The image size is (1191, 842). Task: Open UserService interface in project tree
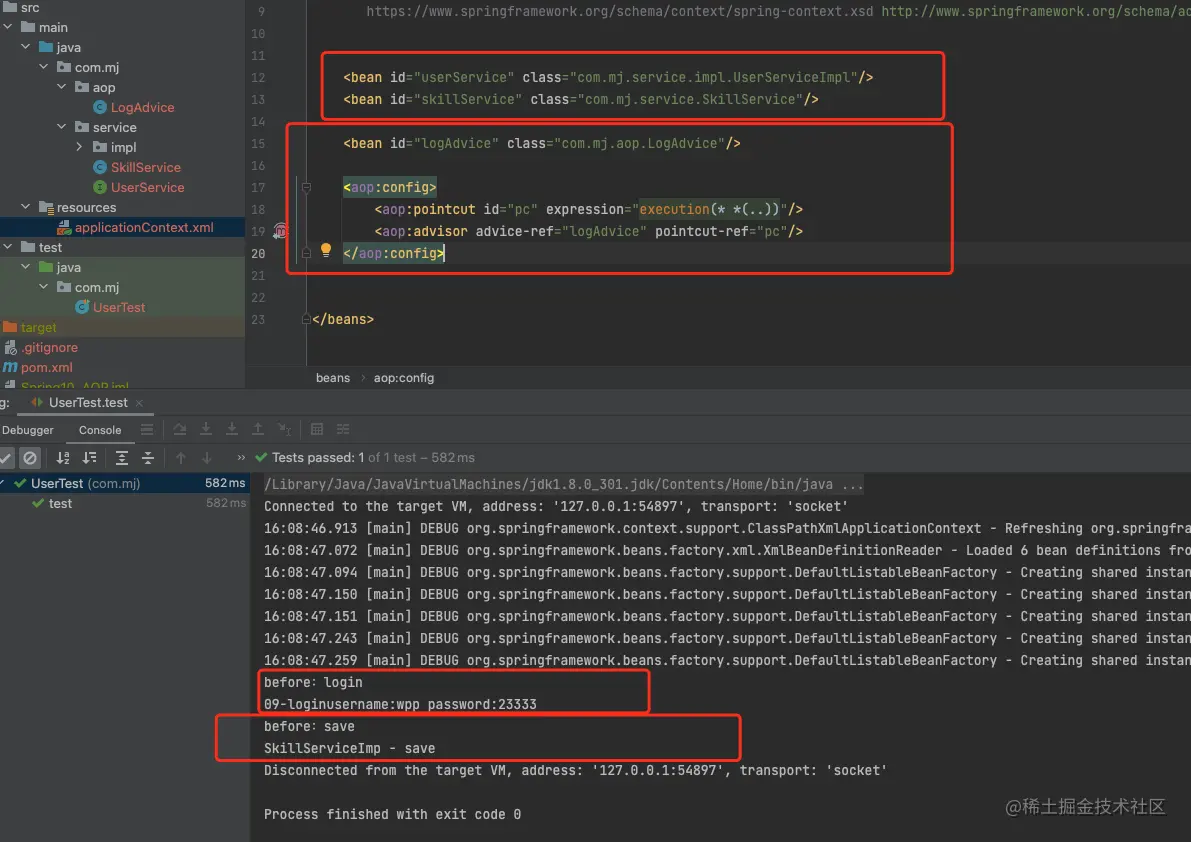click(147, 187)
